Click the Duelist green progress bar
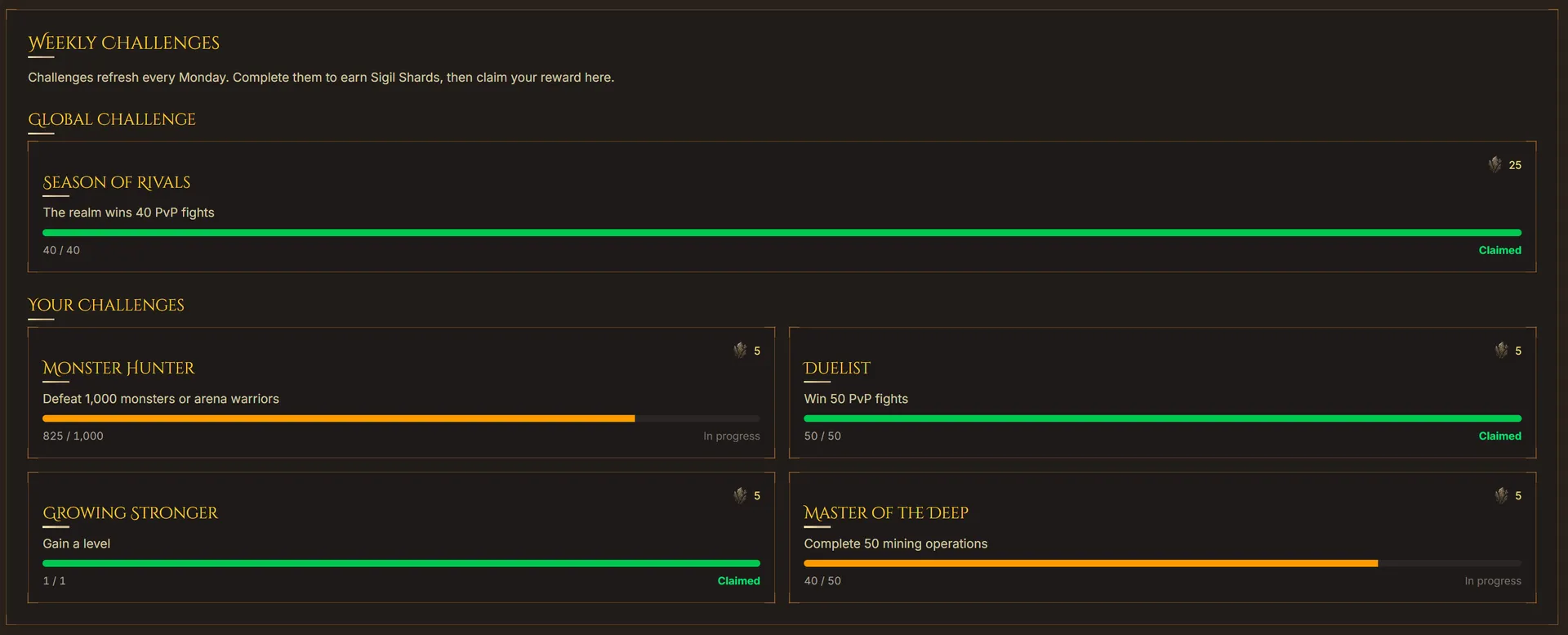 1162,418
